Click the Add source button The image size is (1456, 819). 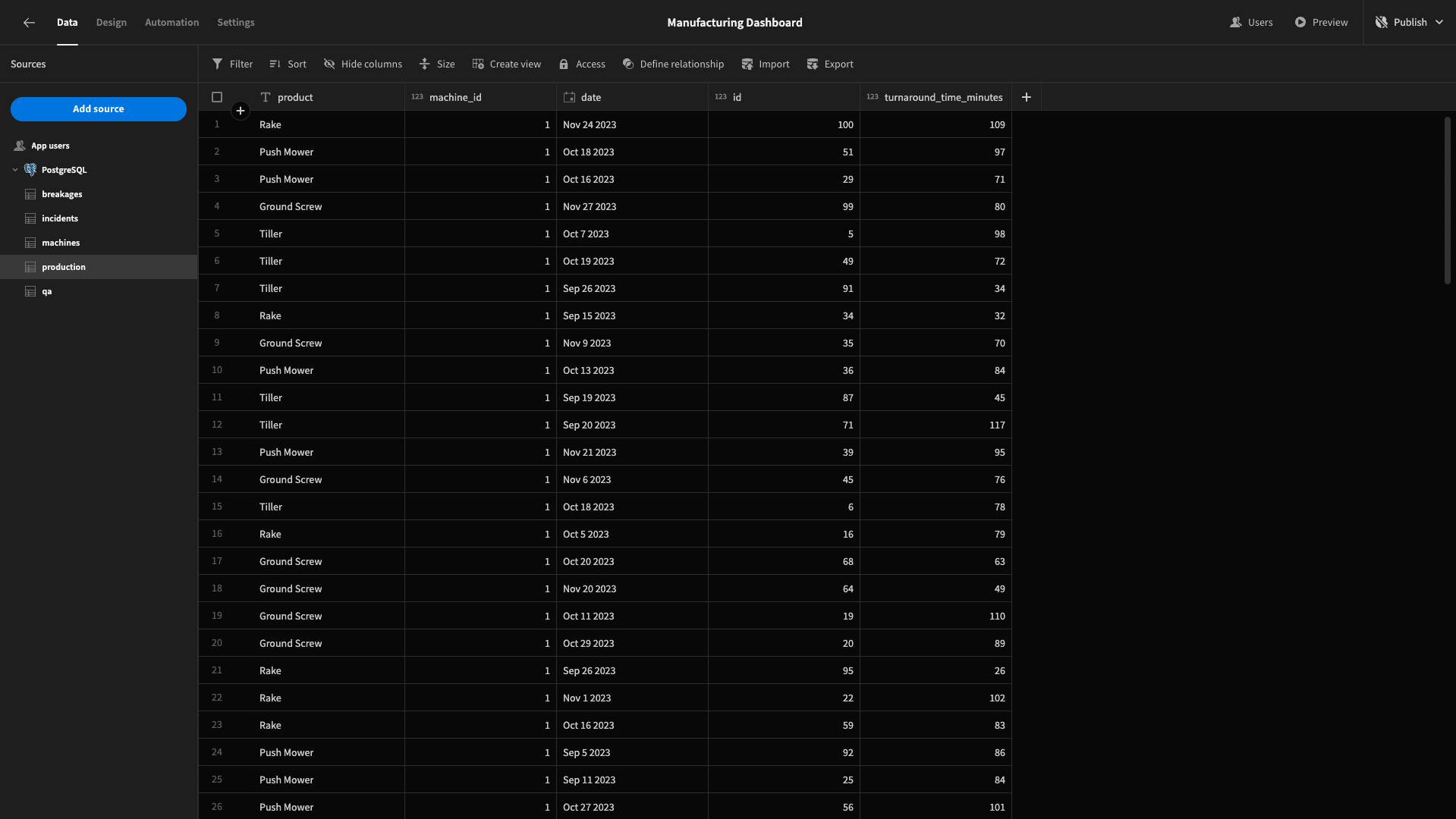[x=99, y=109]
